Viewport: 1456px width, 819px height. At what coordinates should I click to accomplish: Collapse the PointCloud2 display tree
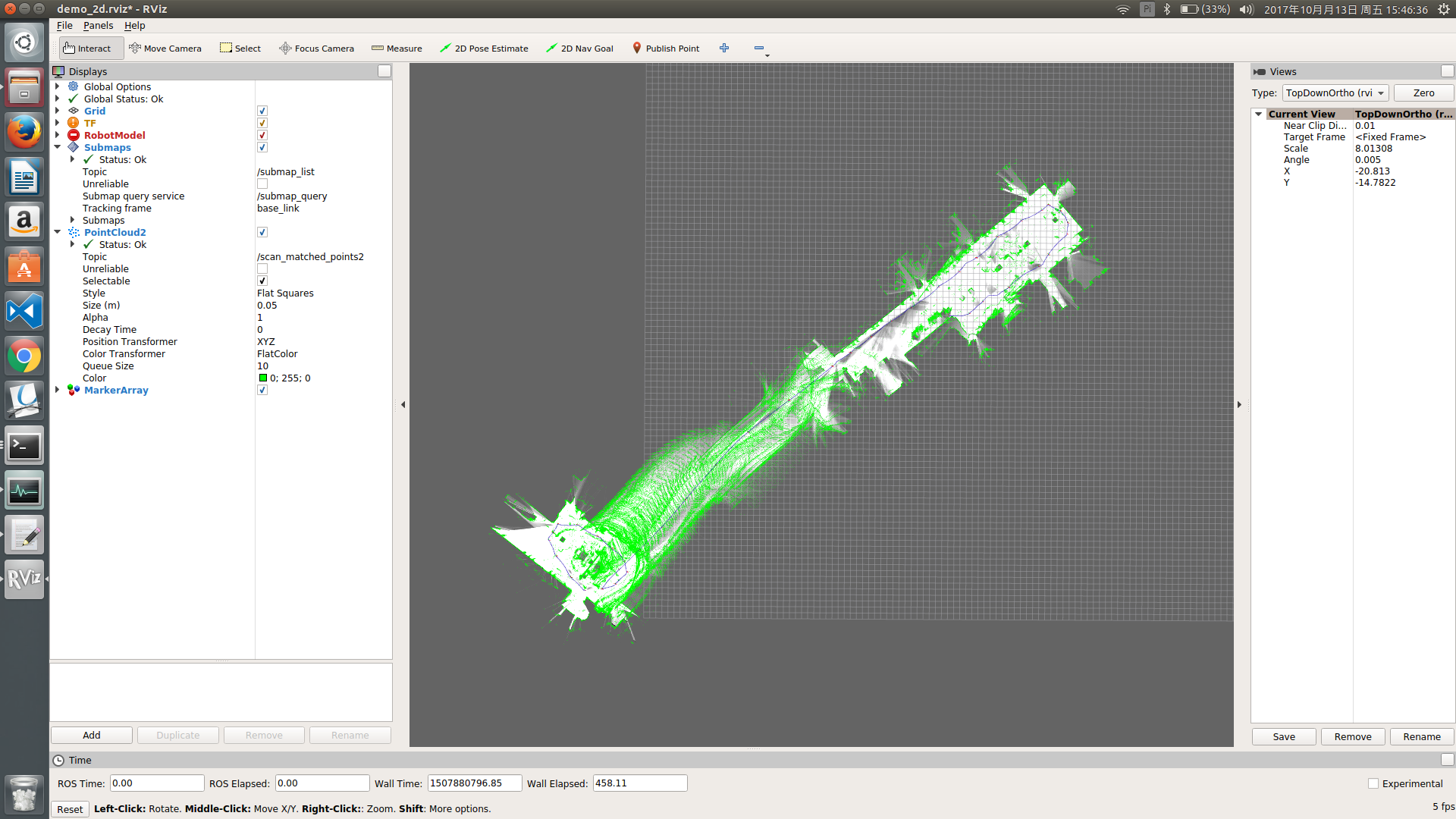(57, 232)
